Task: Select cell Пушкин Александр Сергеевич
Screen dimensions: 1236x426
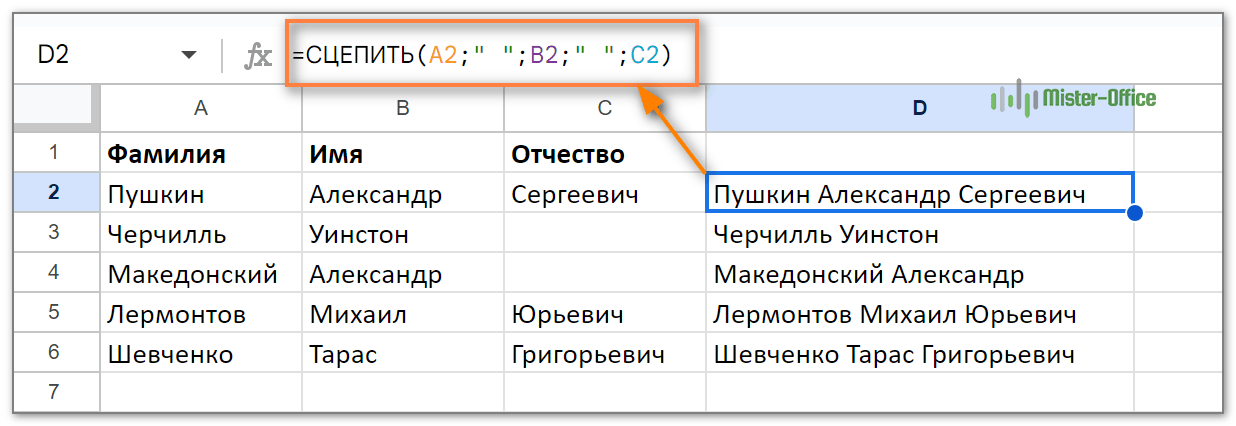Action: [919, 193]
